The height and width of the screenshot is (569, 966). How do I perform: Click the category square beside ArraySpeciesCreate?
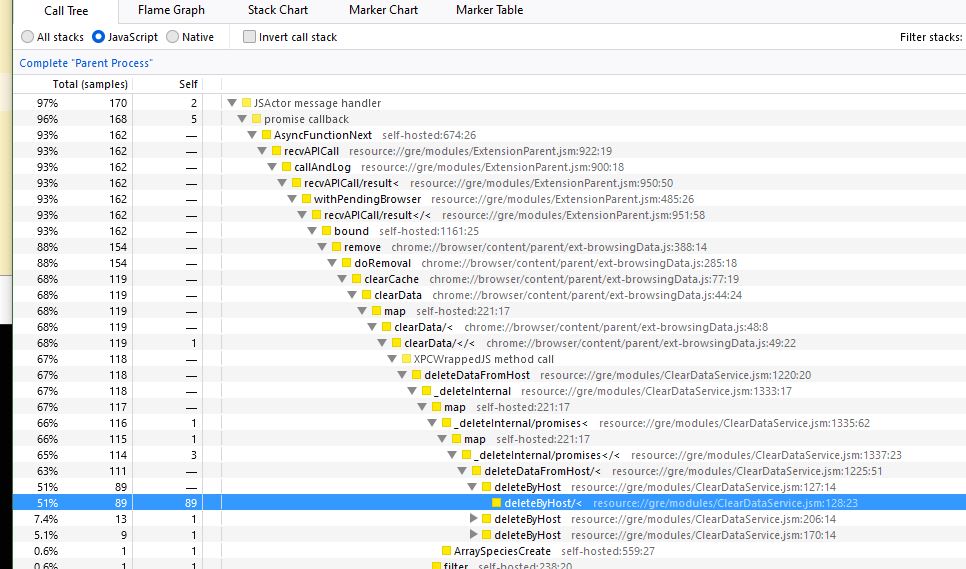click(447, 551)
